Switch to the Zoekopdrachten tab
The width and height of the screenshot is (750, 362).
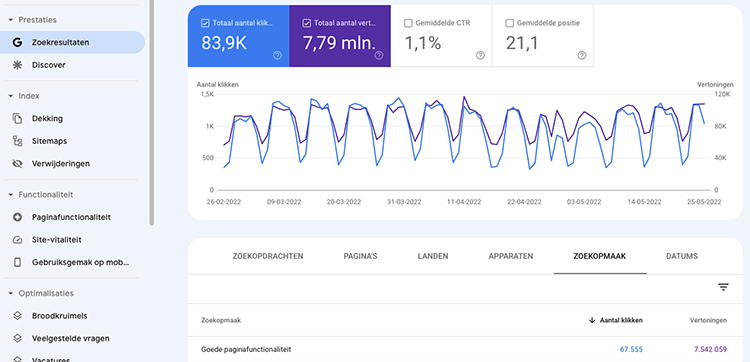pos(268,256)
